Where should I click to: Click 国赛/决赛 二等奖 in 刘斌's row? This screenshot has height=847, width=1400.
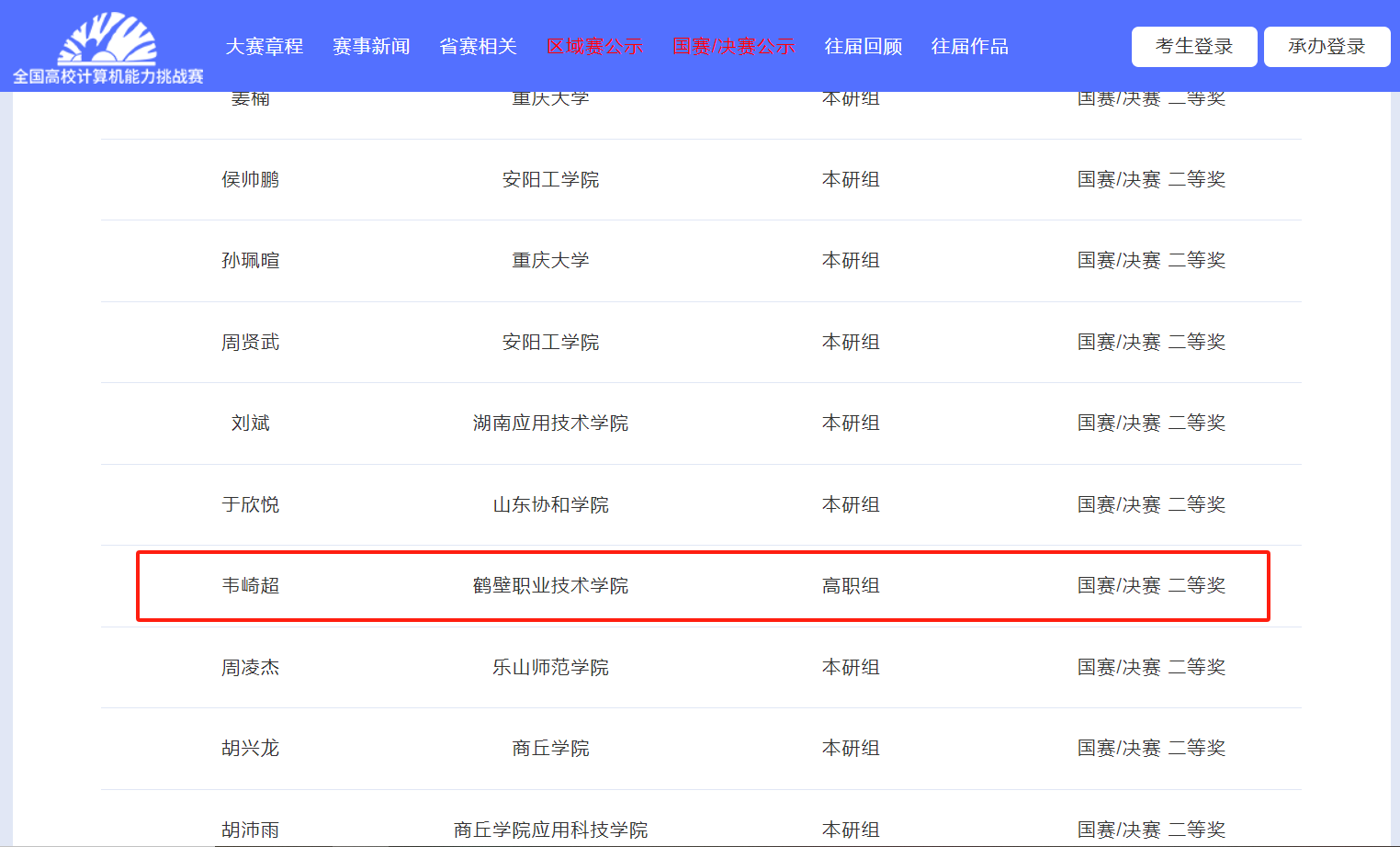coord(1151,423)
